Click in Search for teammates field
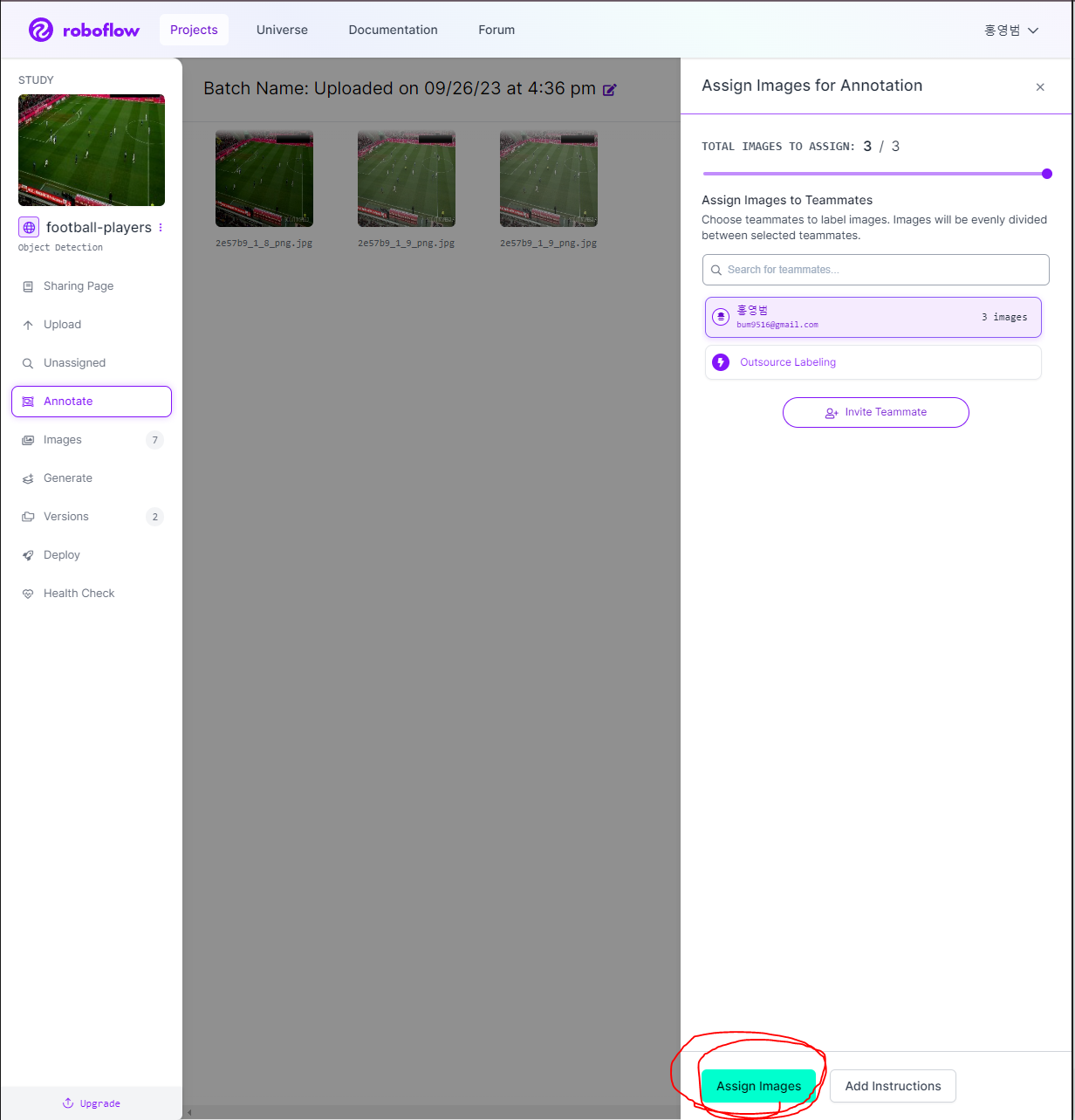This screenshot has height=1120, width=1075. [x=875, y=270]
